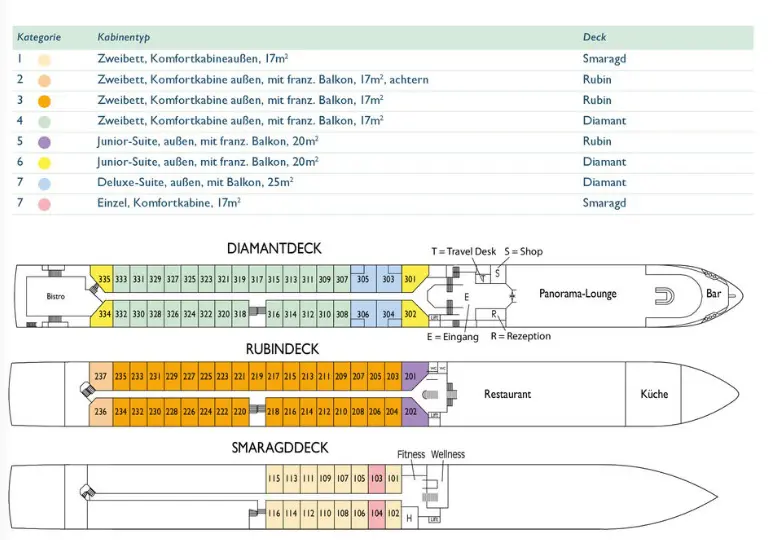This screenshot has width=779, height=540.
Task: Select aft cabin 237 on the Rubindeck
Action: point(101,376)
